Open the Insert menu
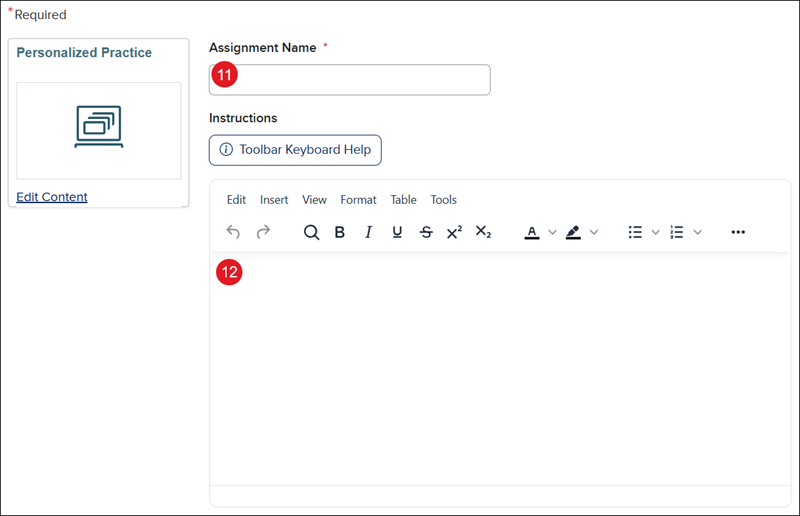Viewport: 800px width, 516px height. (274, 200)
